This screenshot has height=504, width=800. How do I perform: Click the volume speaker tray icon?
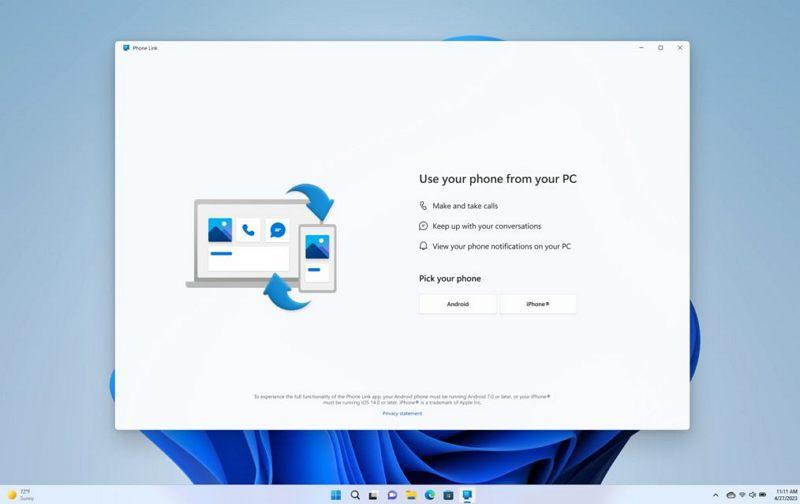pos(752,495)
